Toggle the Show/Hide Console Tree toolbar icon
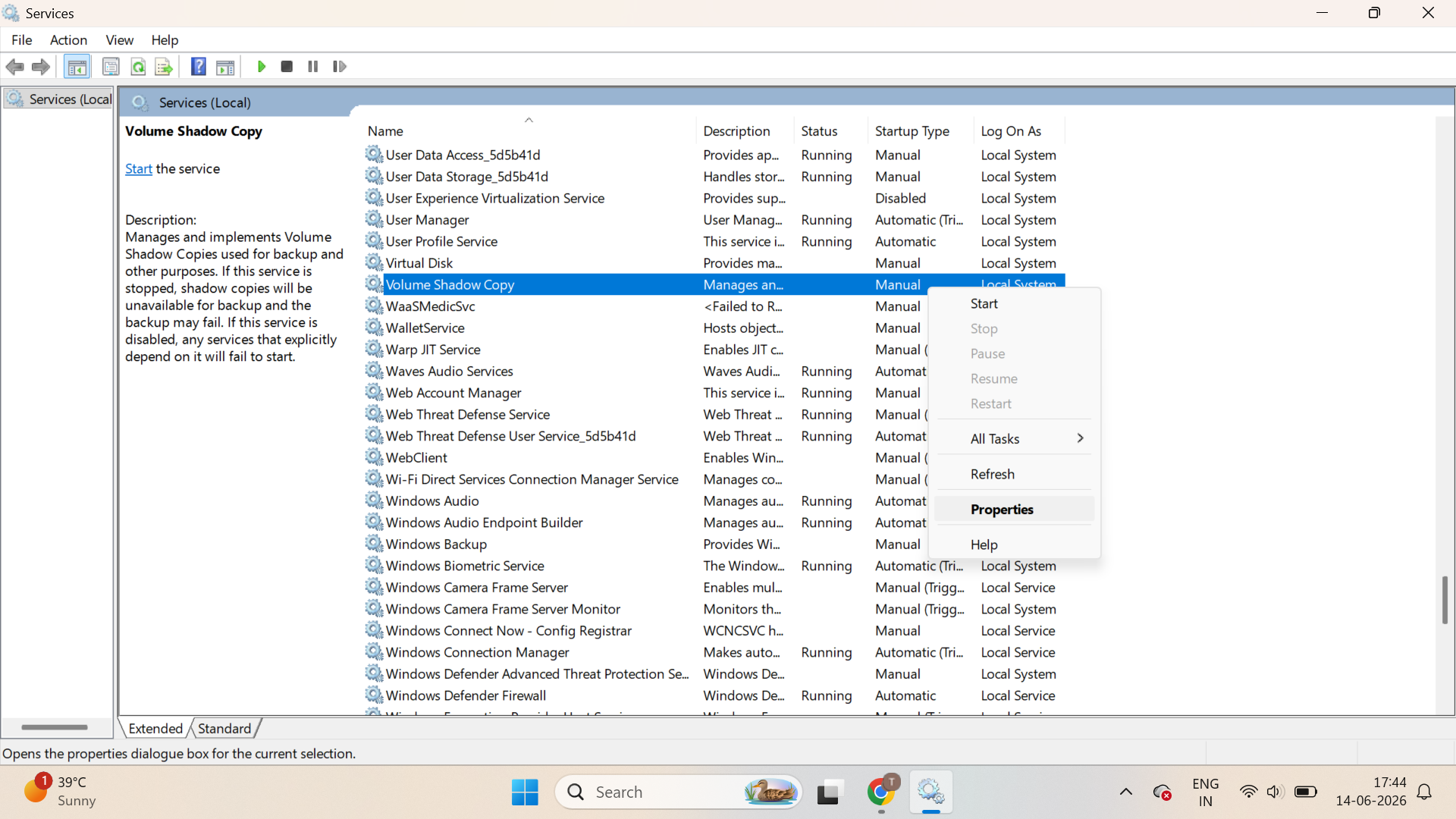Image resolution: width=1456 pixels, height=819 pixels. coord(77,67)
